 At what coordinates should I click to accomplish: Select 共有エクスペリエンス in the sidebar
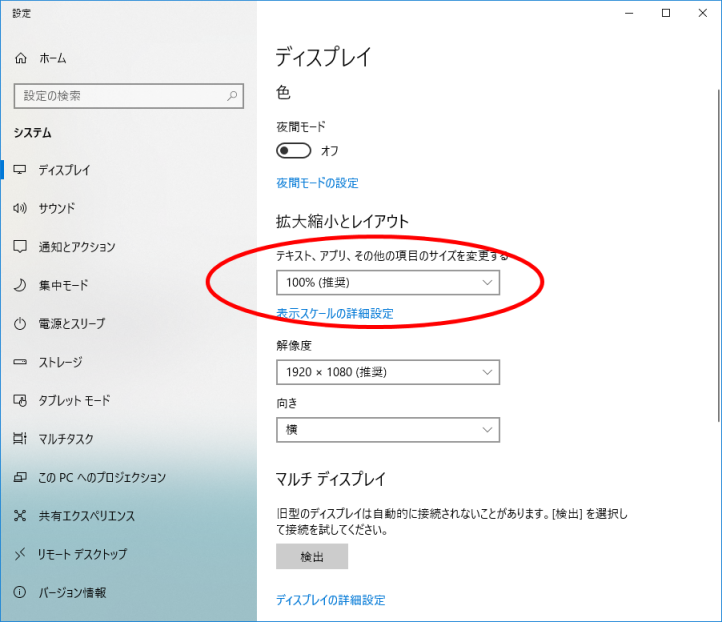click(x=128, y=516)
